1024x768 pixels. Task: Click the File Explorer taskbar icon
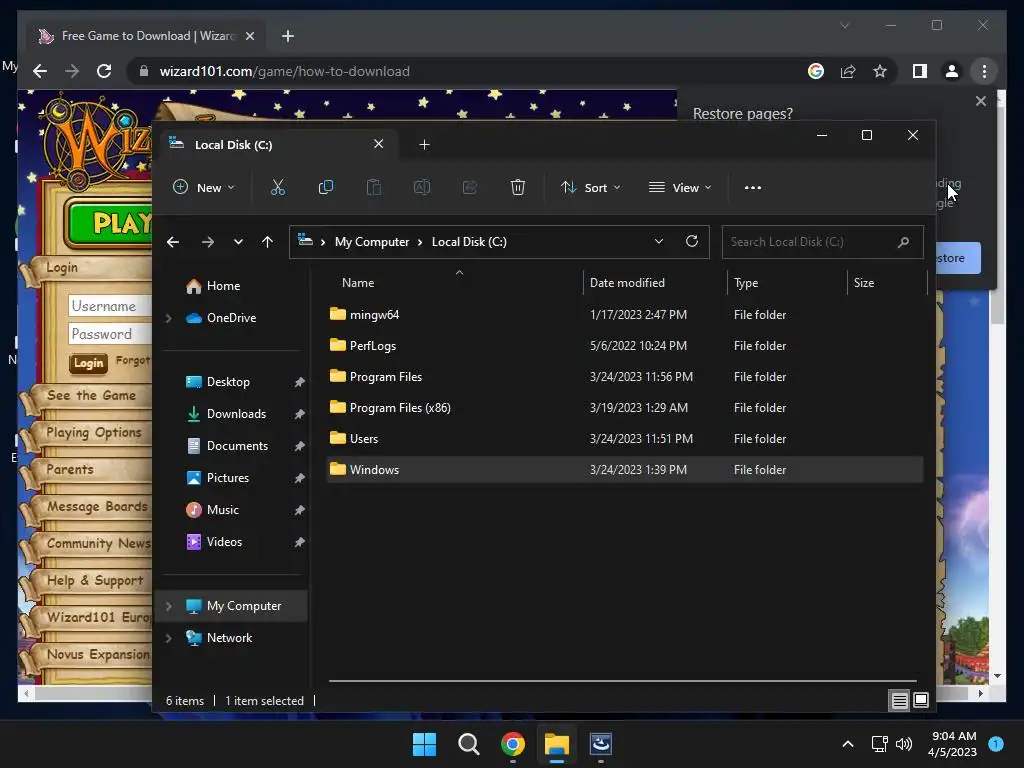pyautogui.click(x=557, y=744)
